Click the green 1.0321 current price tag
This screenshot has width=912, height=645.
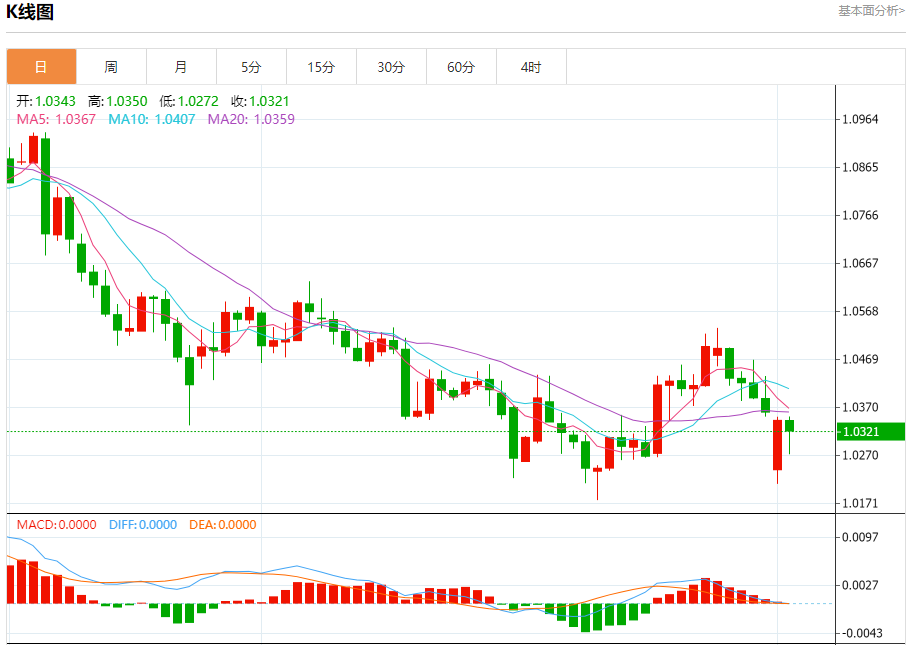click(x=871, y=432)
